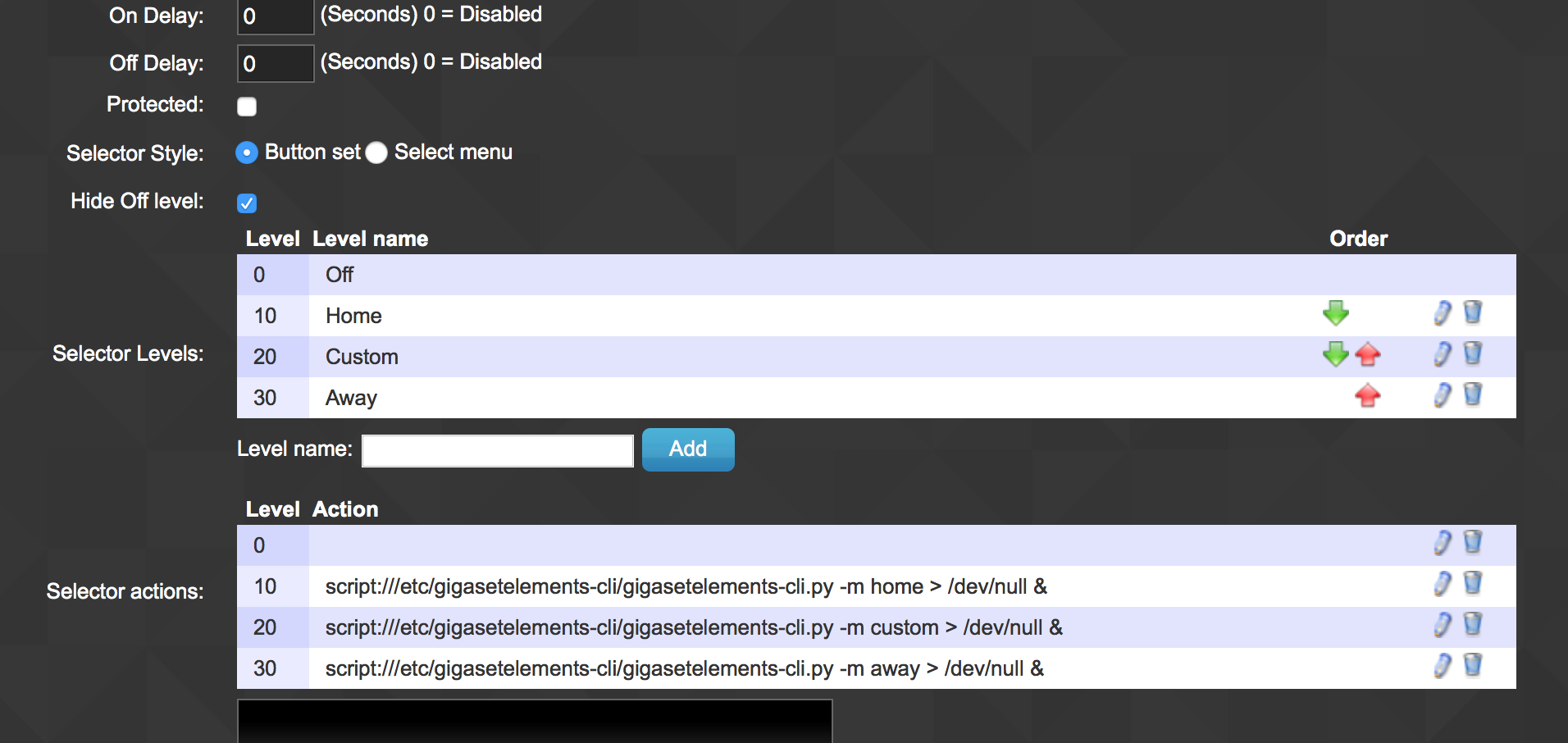1568x743 pixels.
Task: Edit the '-m home' action pencil icon
Action: [1443, 583]
